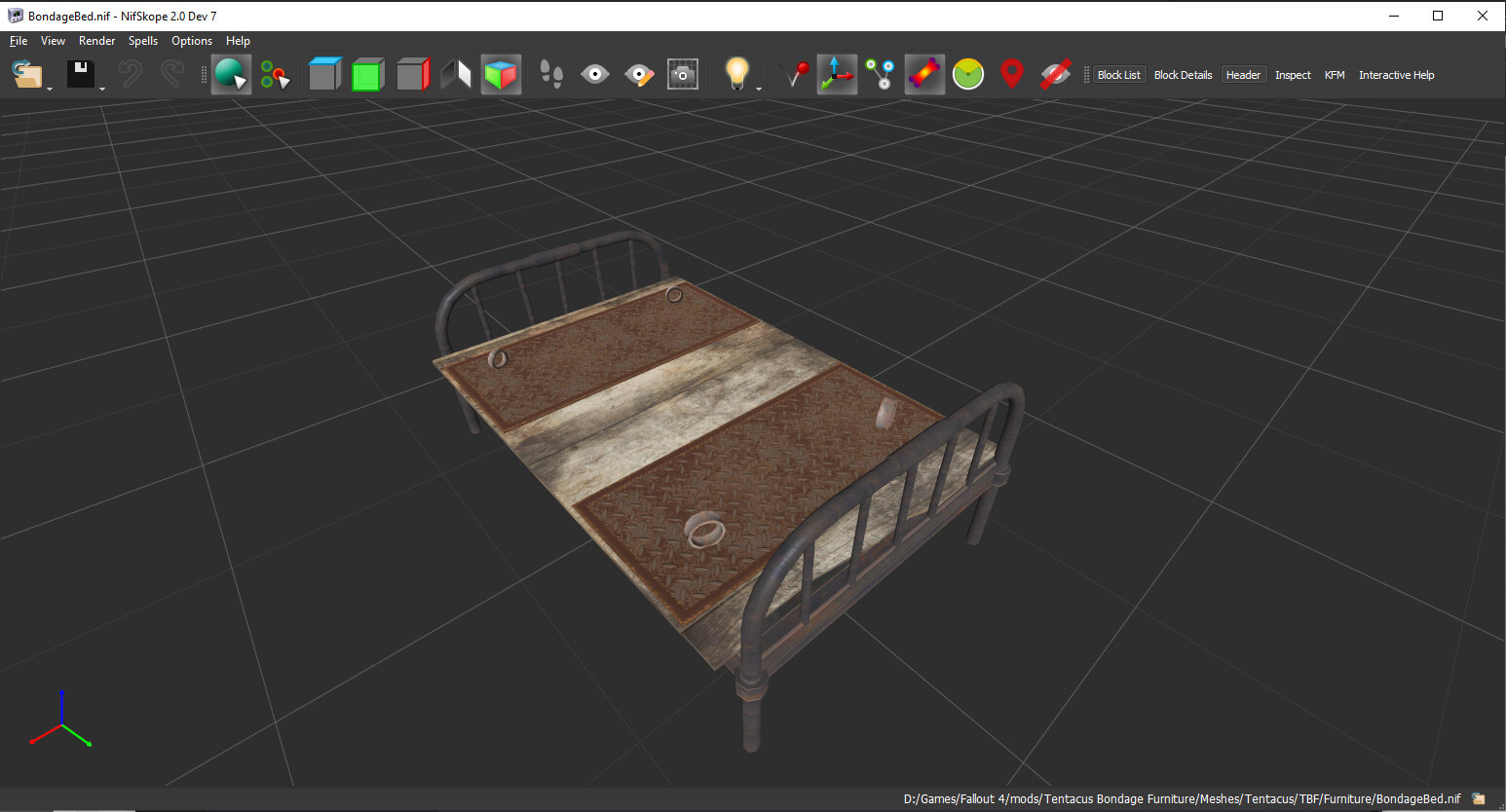Switch to Side view red cube
The image size is (1506, 812).
(413, 75)
